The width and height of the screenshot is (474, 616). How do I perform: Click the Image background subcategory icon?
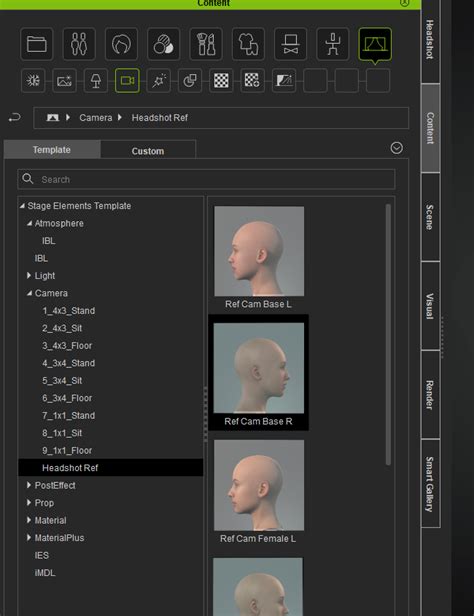[x=64, y=81]
